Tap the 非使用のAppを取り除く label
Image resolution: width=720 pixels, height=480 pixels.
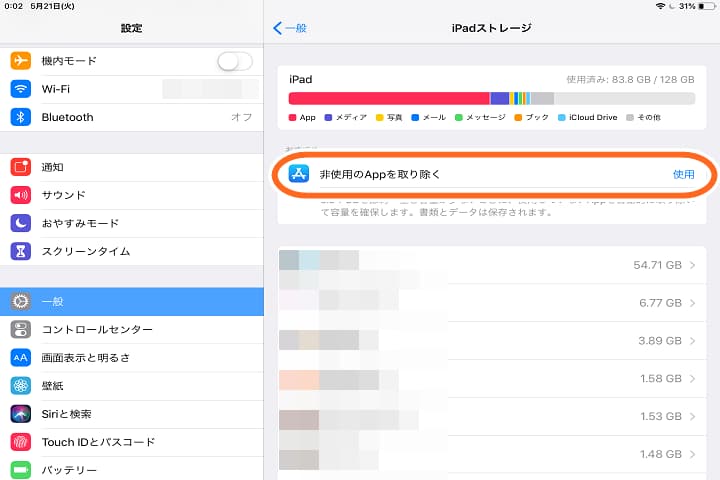click(380, 174)
